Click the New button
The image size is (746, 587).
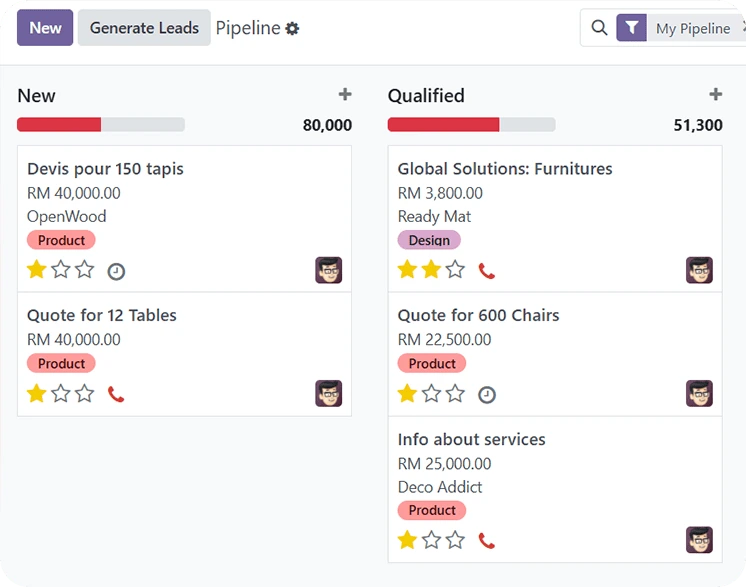pos(45,28)
